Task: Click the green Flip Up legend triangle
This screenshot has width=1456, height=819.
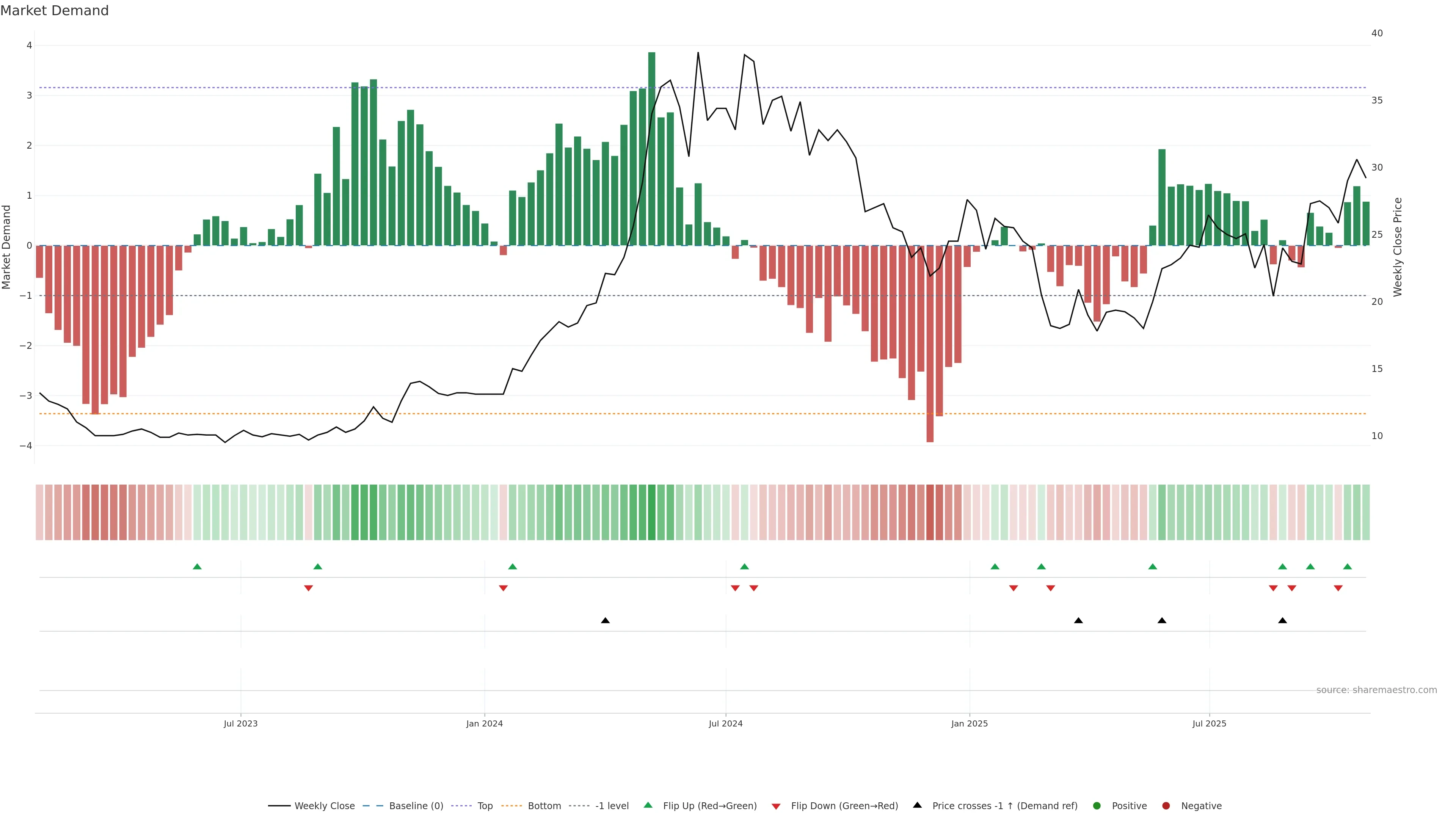Action: pos(648,805)
